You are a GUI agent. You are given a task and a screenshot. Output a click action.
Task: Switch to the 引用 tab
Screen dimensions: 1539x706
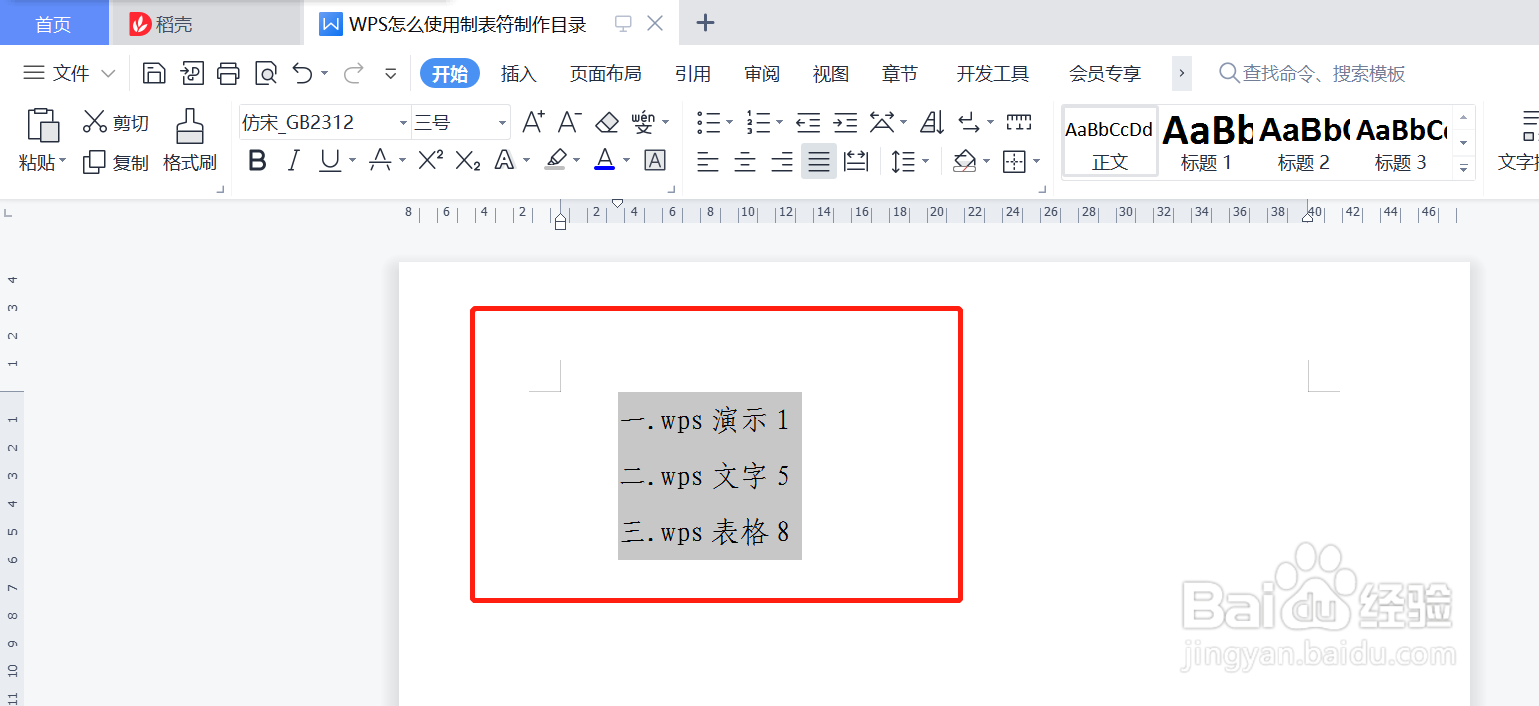click(x=693, y=73)
